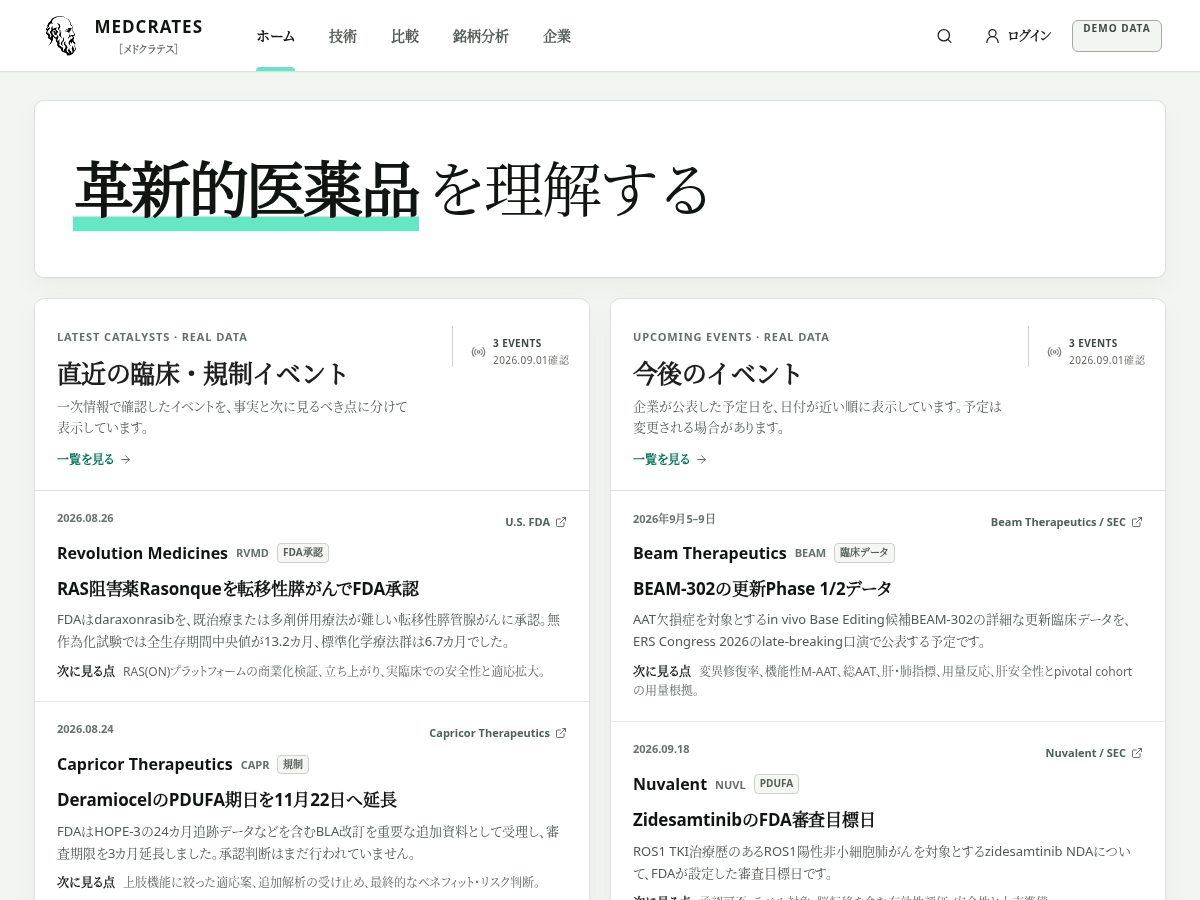Viewport: 1200px width, 900px height.
Task: Click the Medcrates bearded head logo
Action: pos(61,36)
